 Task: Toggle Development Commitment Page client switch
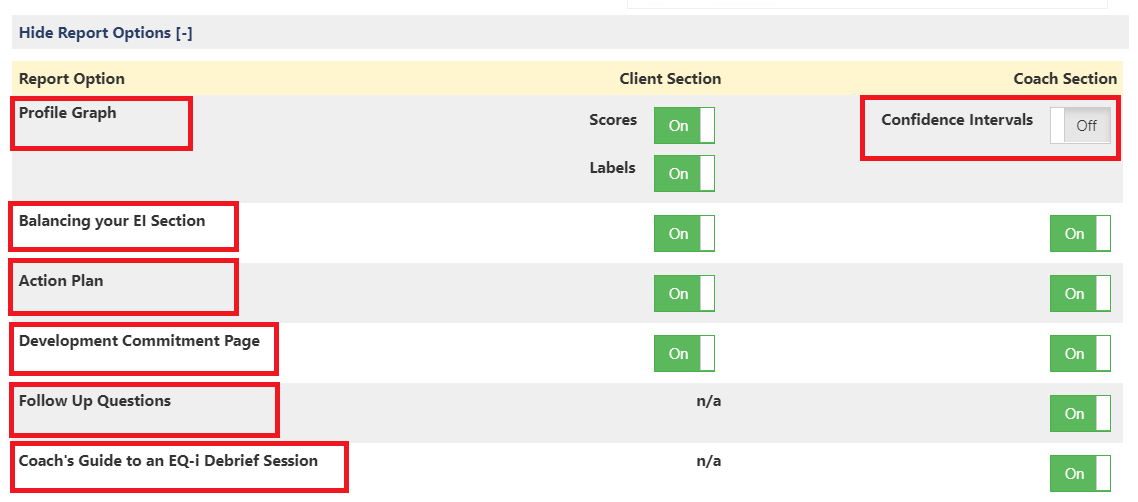[x=684, y=353]
